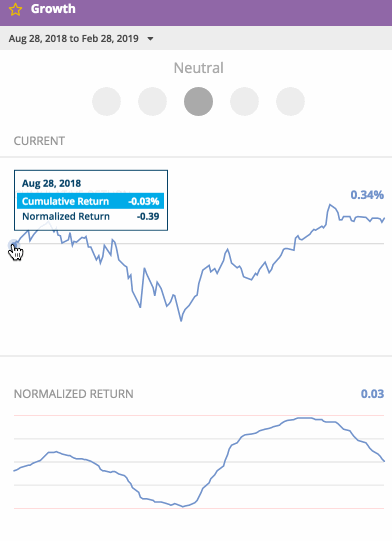Click the CURRENT section label
Image resolution: width=392 pixels, height=541 pixels.
pyautogui.click(x=39, y=141)
